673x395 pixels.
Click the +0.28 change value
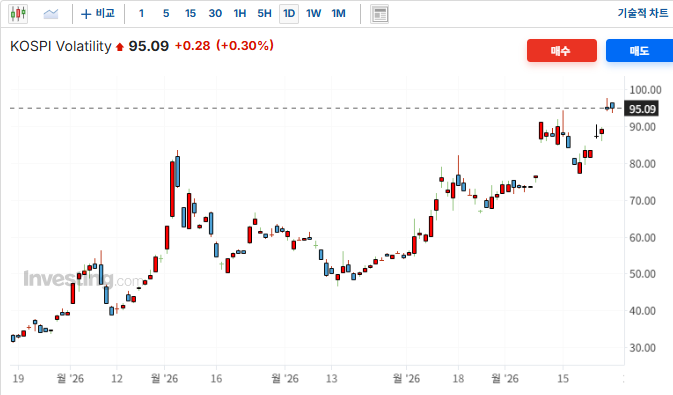192,46
